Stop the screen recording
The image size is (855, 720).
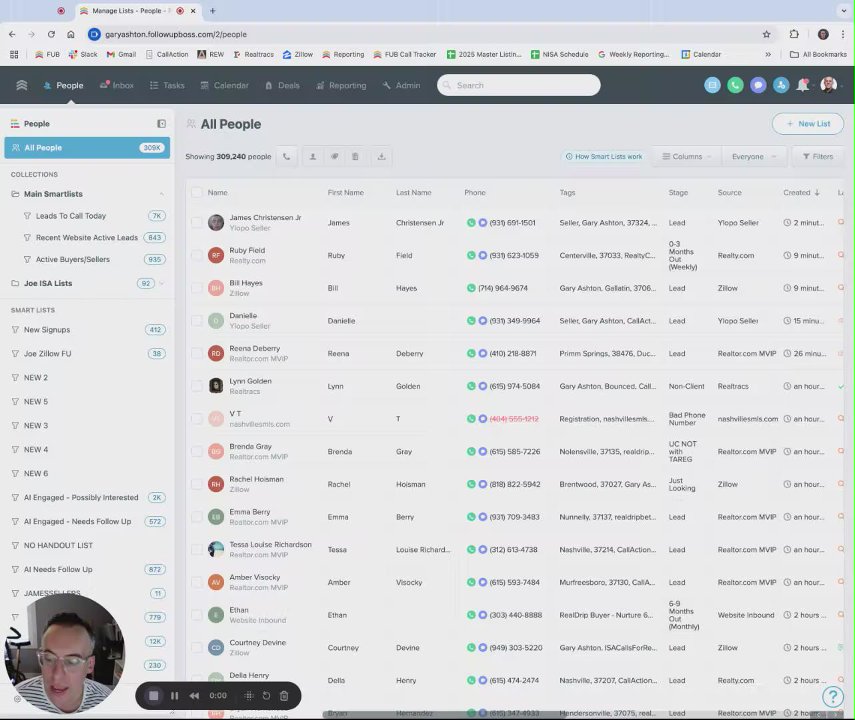154,696
